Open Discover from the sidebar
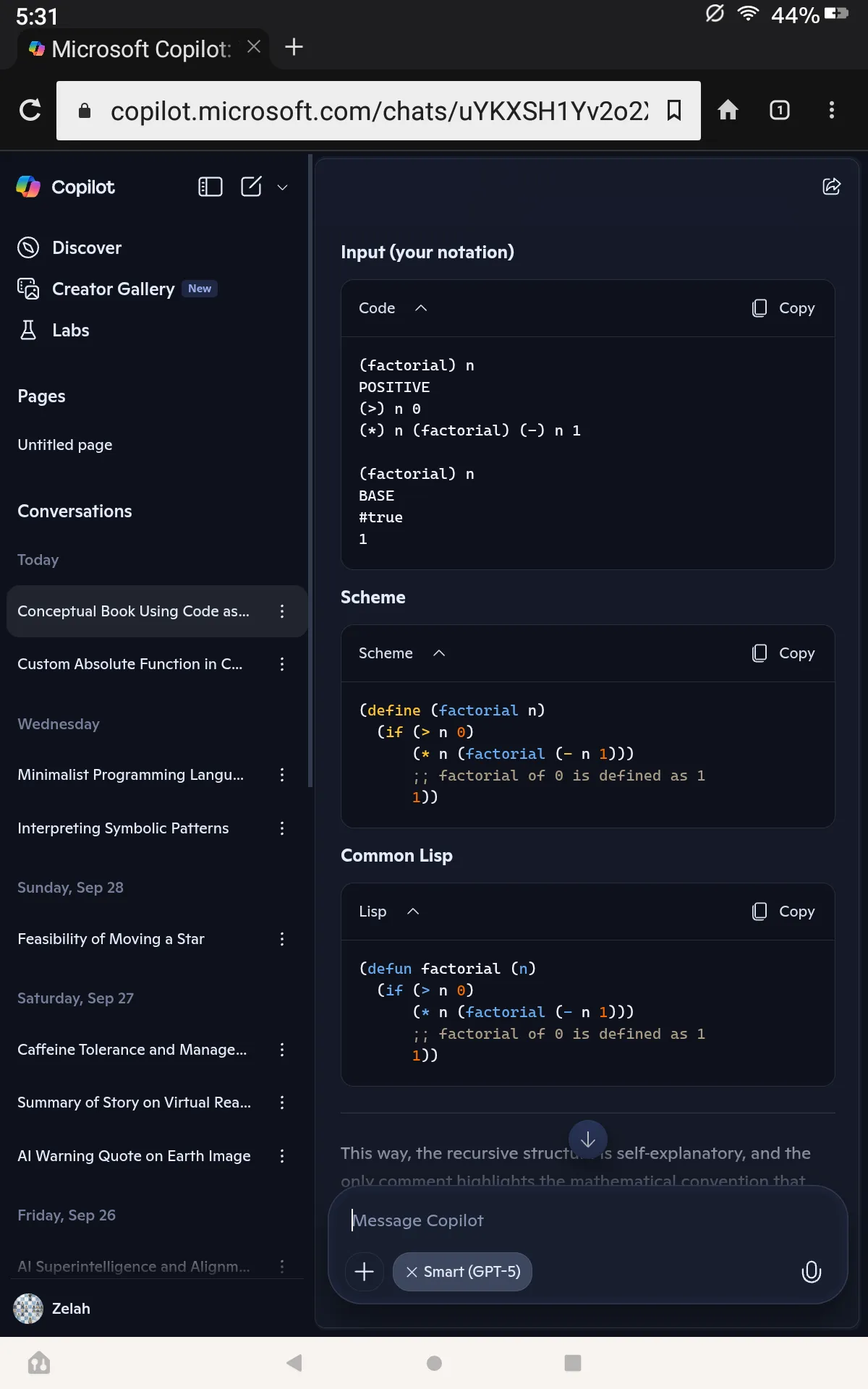This screenshot has width=868, height=1389. click(86, 248)
